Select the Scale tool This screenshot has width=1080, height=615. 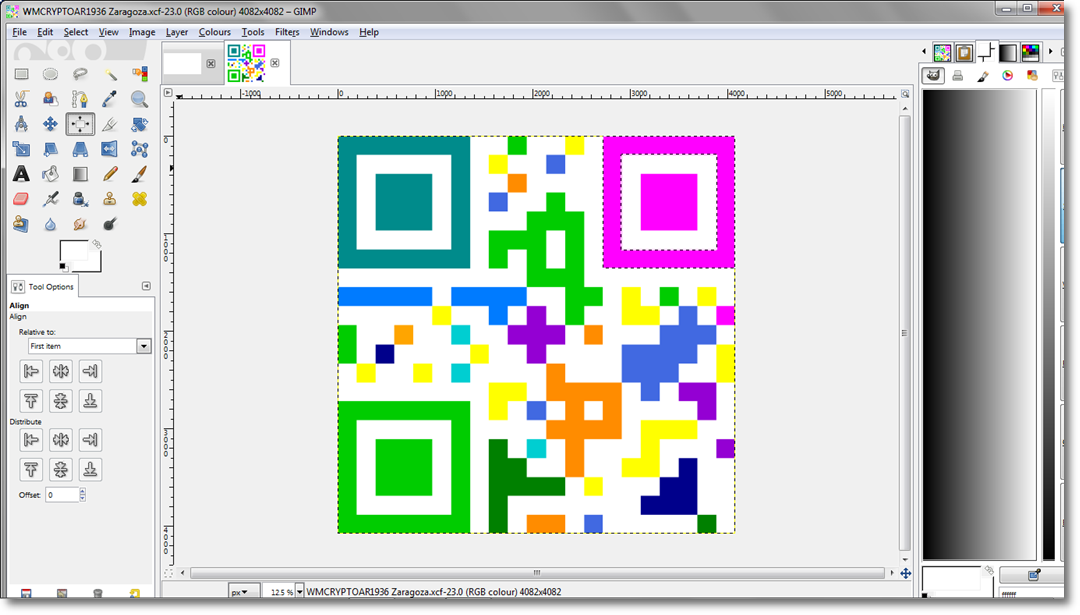click(x=21, y=149)
